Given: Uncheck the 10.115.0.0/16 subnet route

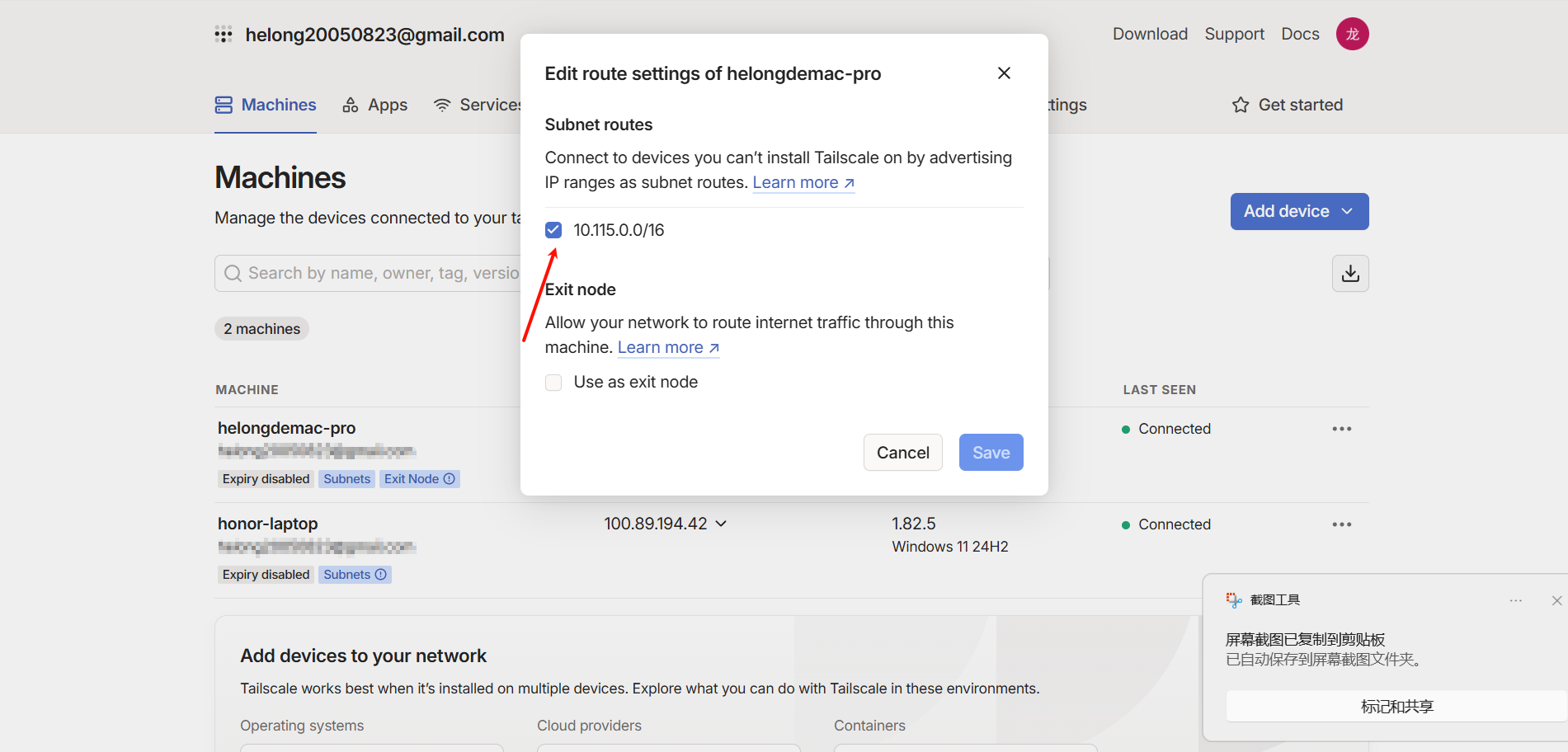Looking at the screenshot, I should pyautogui.click(x=553, y=230).
